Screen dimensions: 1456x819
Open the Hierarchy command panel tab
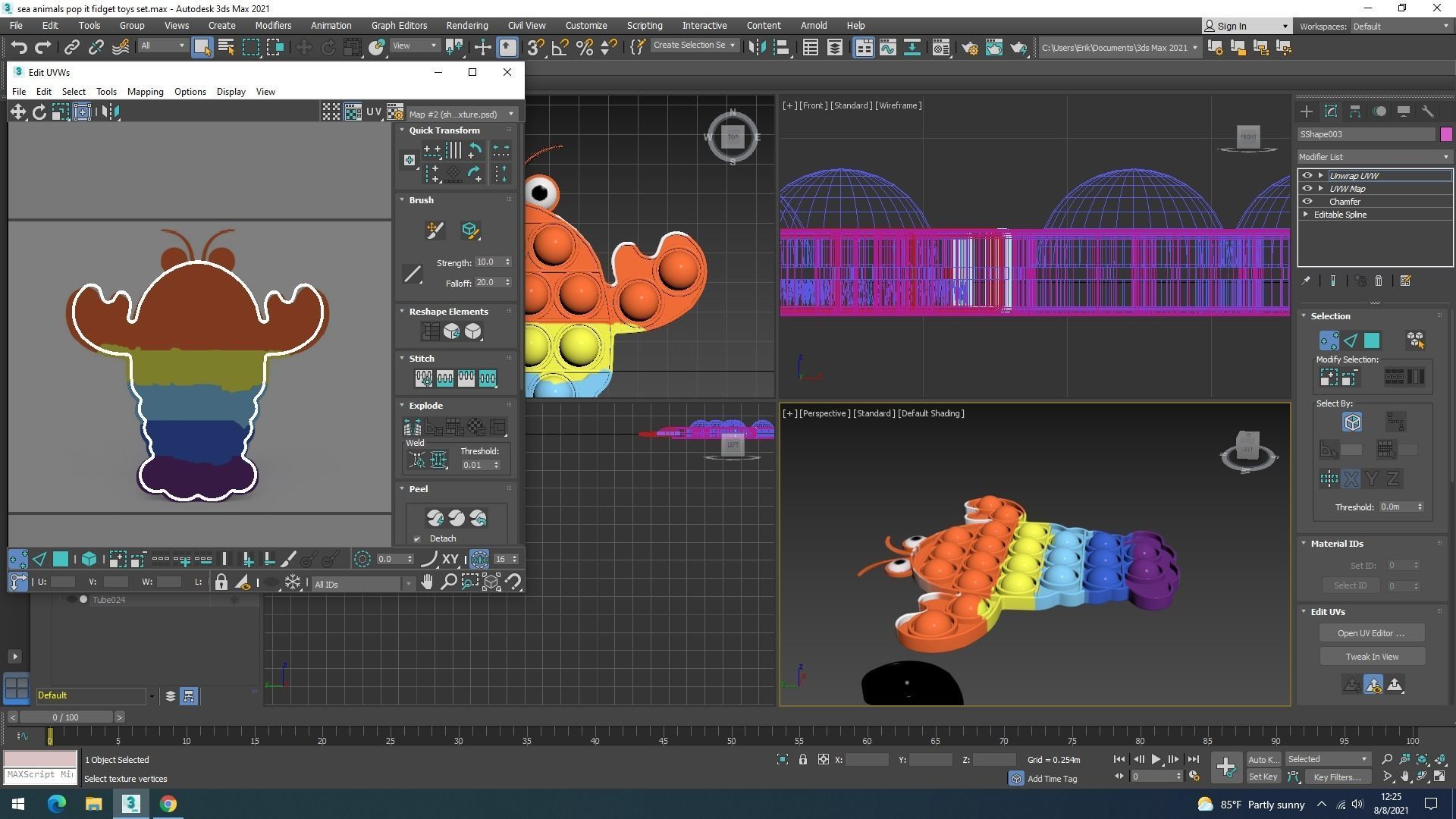1354,111
